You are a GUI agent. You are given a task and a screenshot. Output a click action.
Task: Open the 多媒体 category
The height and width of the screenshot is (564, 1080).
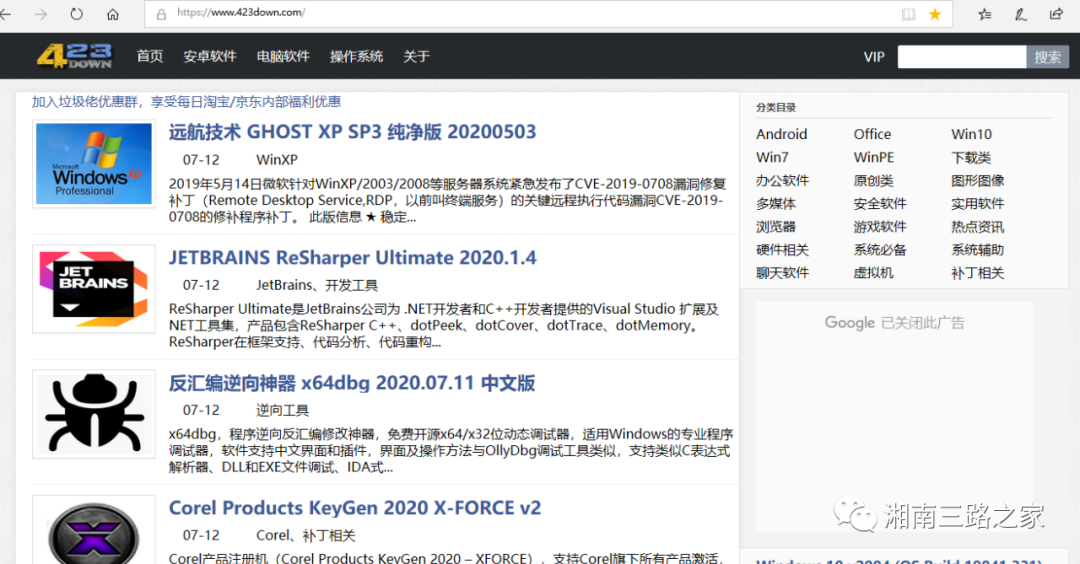(x=776, y=204)
